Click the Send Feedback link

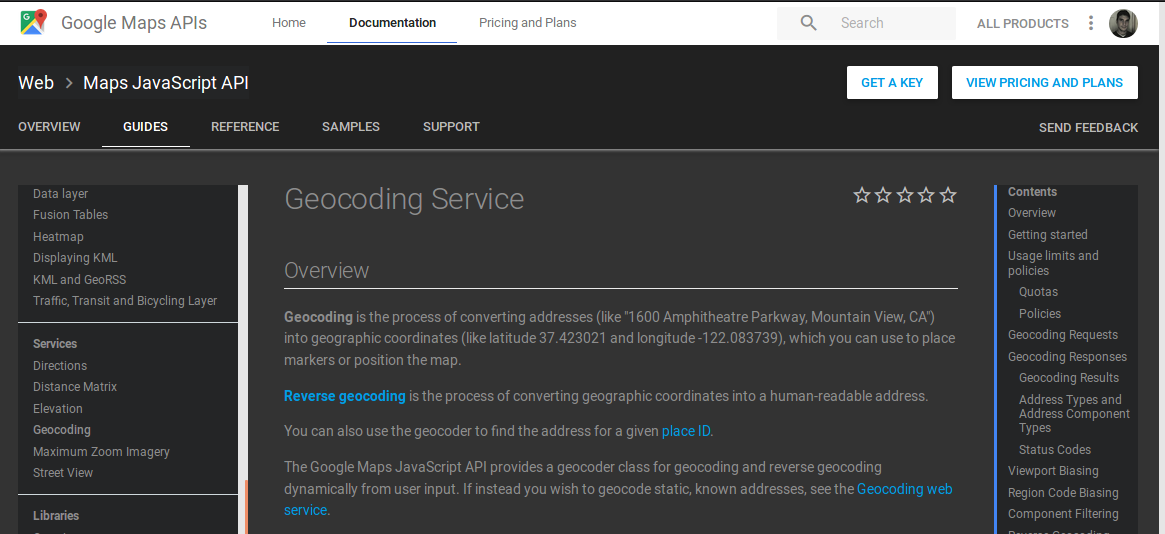1088,128
